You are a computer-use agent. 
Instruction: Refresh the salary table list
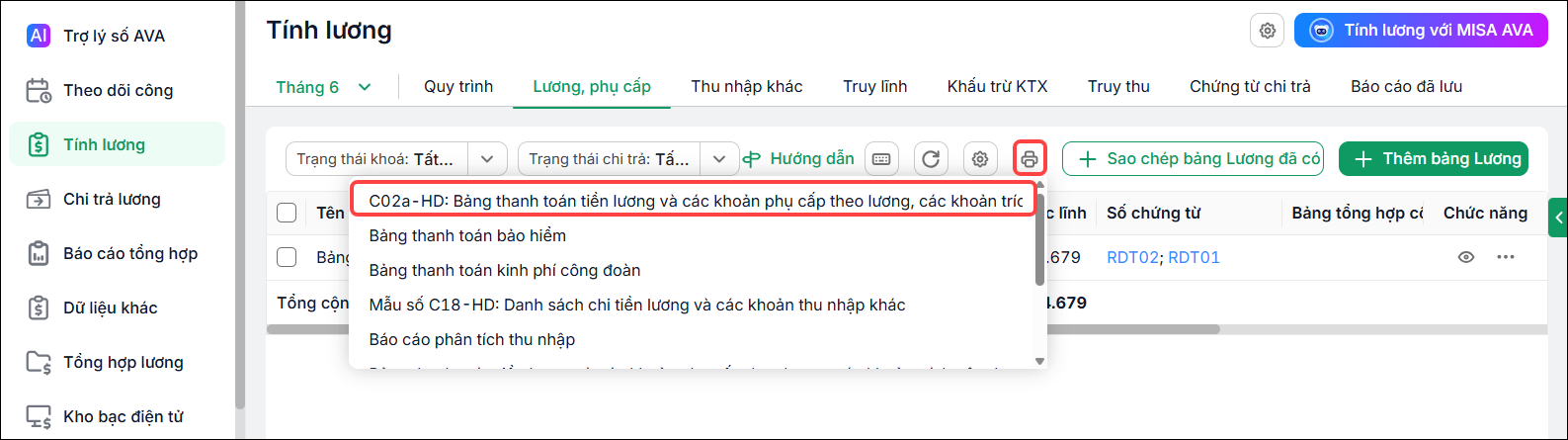(931, 158)
